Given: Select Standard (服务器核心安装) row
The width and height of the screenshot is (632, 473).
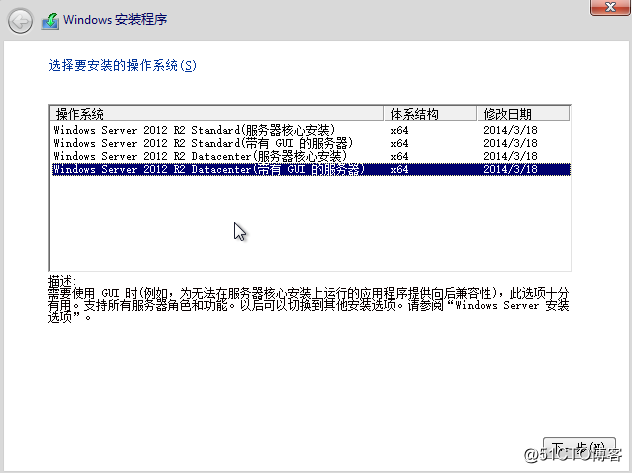Looking at the screenshot, I should (311, 130).
